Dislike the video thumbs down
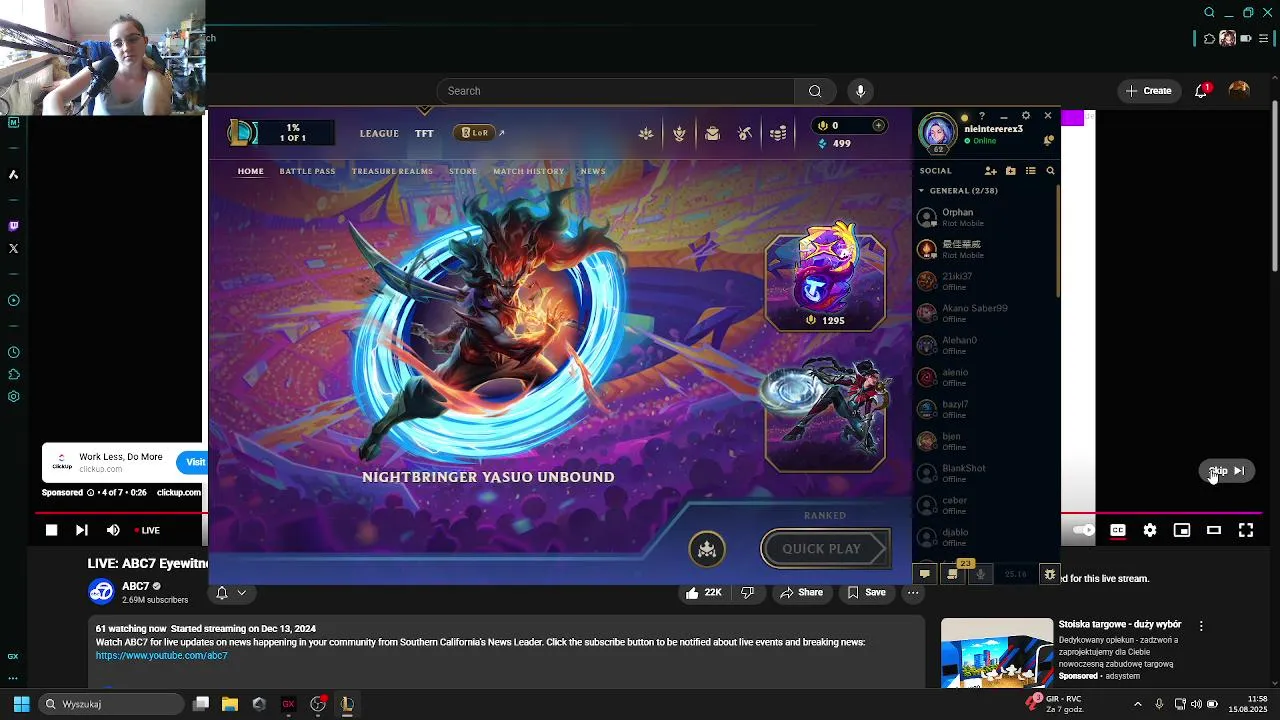The height and width of the screenshot is (720, 1280). point(747,593)
